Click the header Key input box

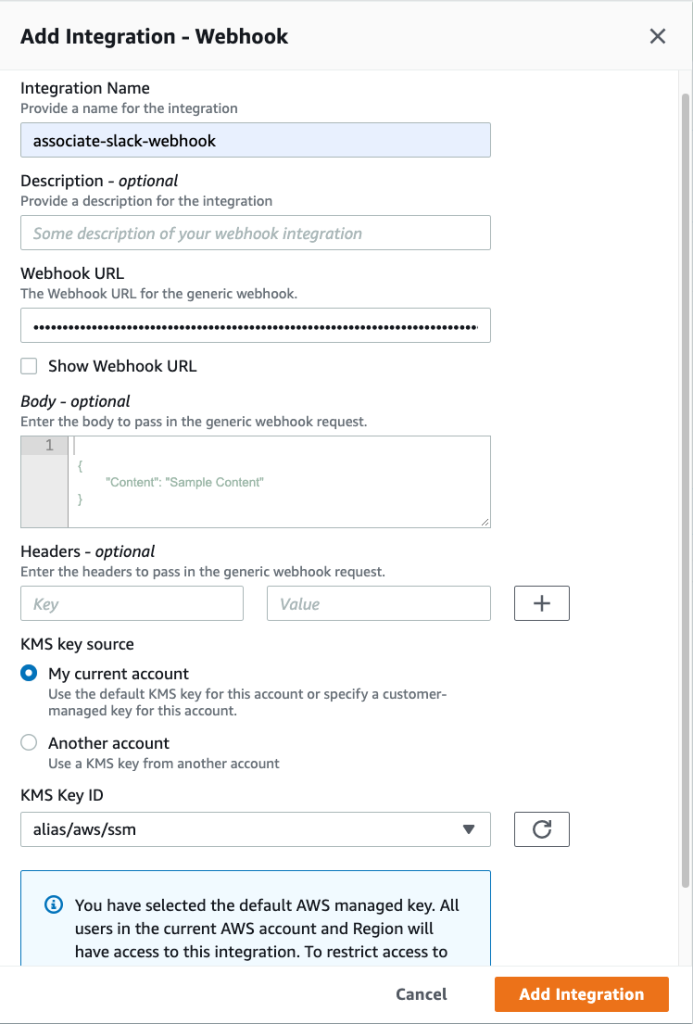pyautogui.click(x=131, y=603)
